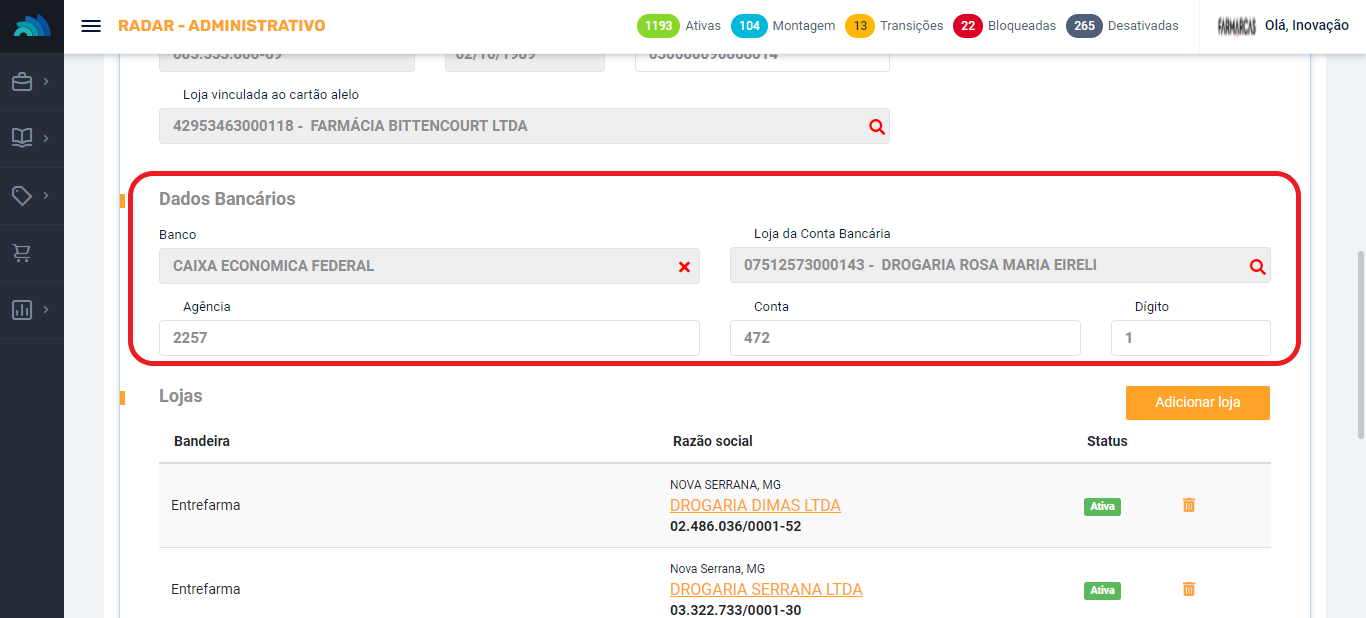Expand the book menu chevron
The height and width of the screenshot is (618, 1366).
click(x=46, y=138)
